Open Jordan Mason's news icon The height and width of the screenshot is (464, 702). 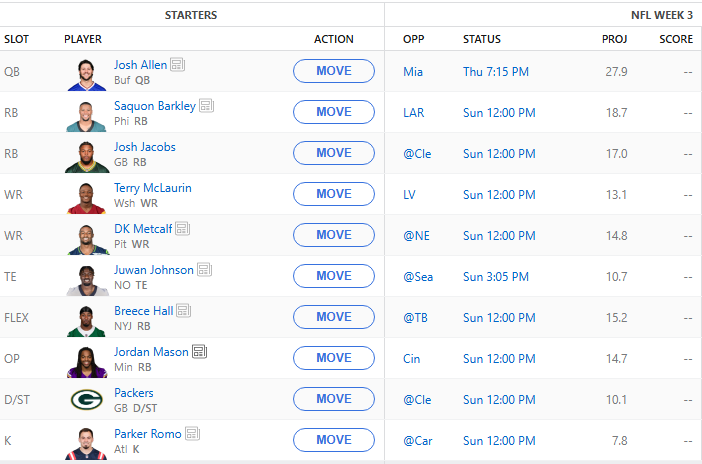coord(199,352)
